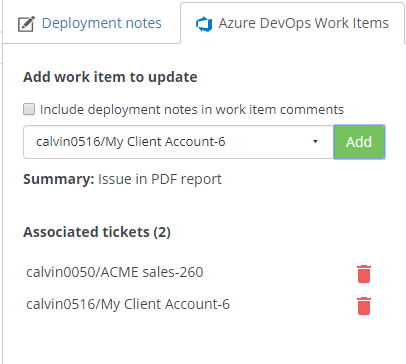
Task: Click the Azure DevOps logo icon
Action: [x=204, y=24]
